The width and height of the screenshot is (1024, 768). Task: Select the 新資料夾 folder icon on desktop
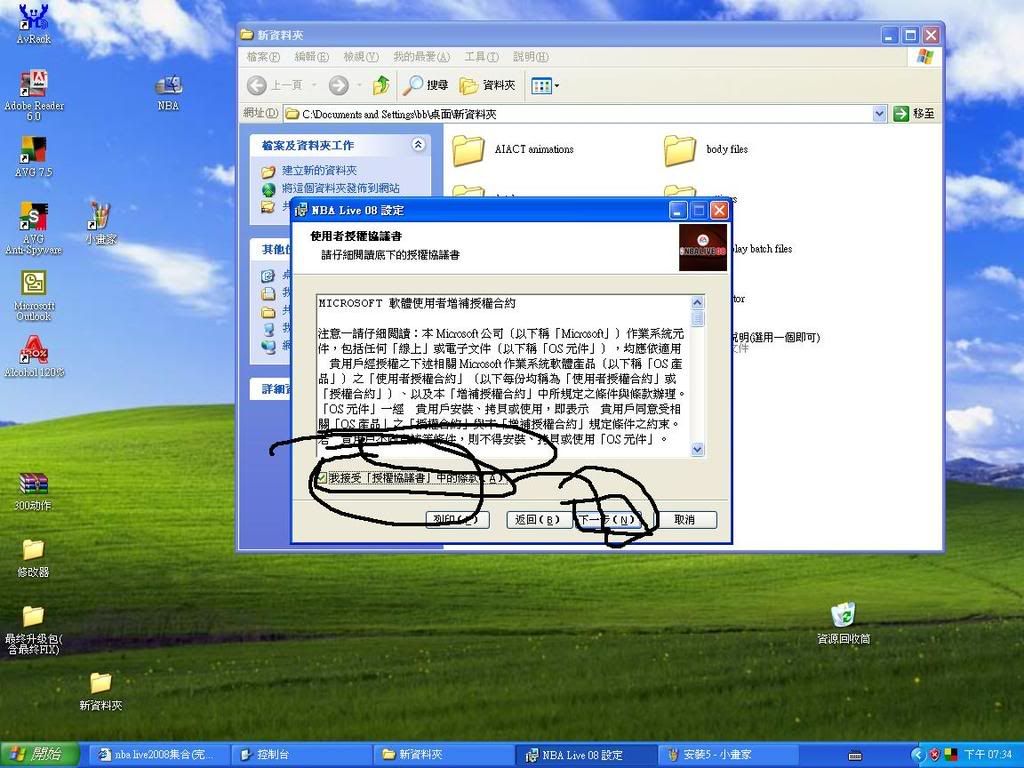101,691
